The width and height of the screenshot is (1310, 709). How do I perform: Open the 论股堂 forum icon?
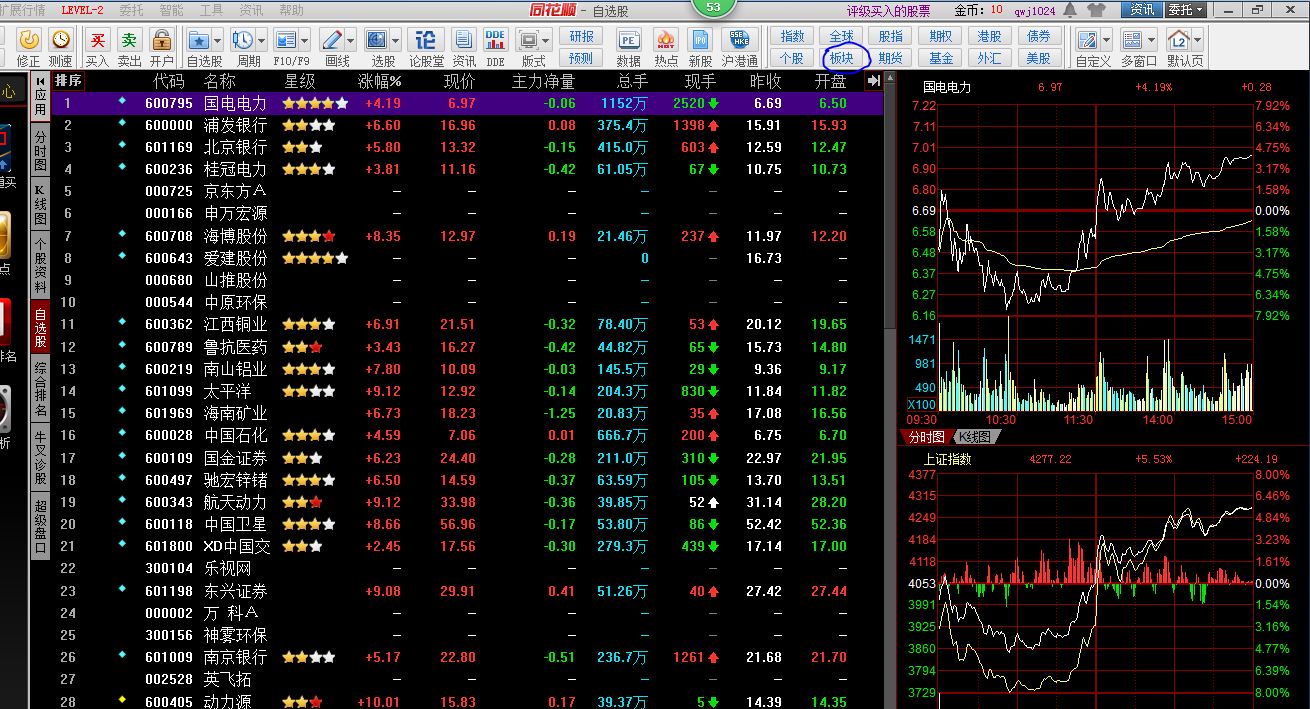coord(426,40)
